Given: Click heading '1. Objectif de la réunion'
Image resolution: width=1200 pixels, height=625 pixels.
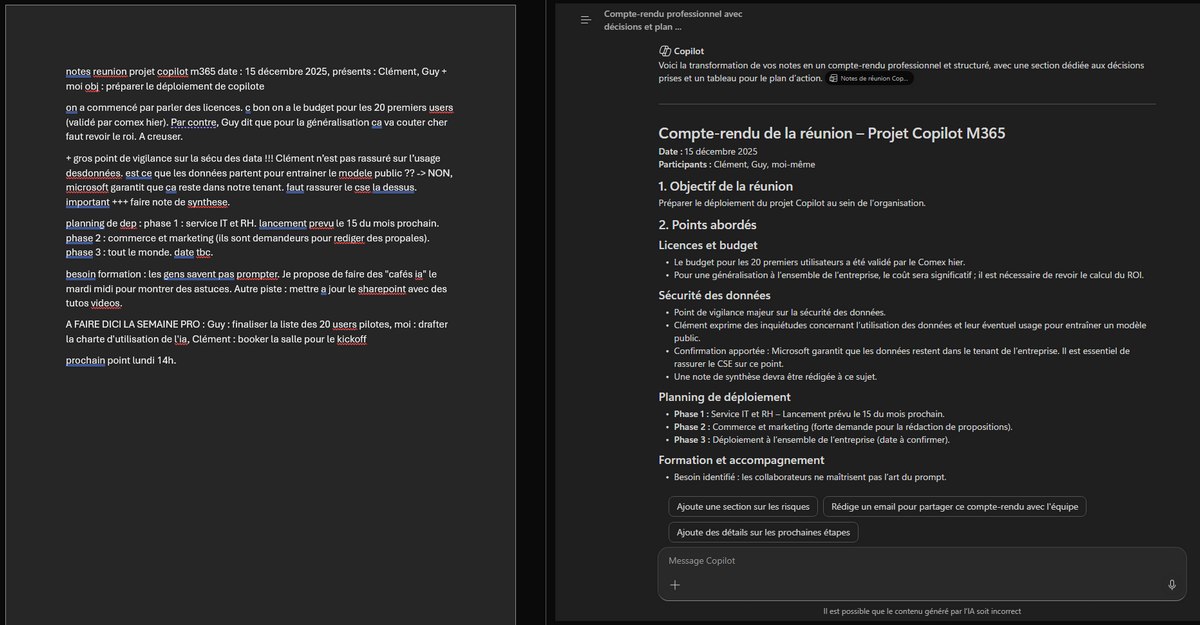Looking at the screenshot, I should click(725, 186).
